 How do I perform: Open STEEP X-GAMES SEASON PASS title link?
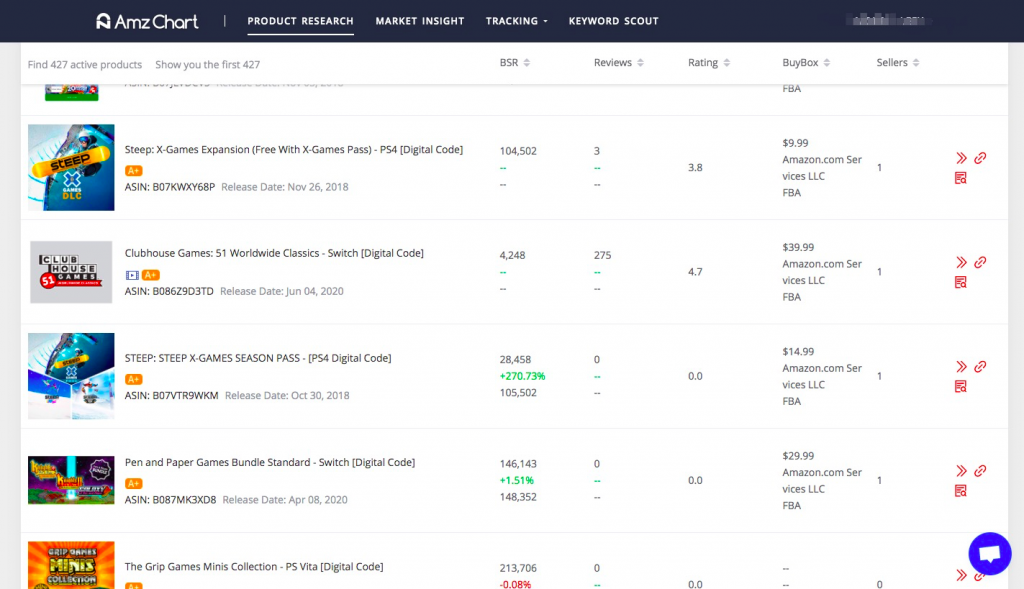click(258, 358)
